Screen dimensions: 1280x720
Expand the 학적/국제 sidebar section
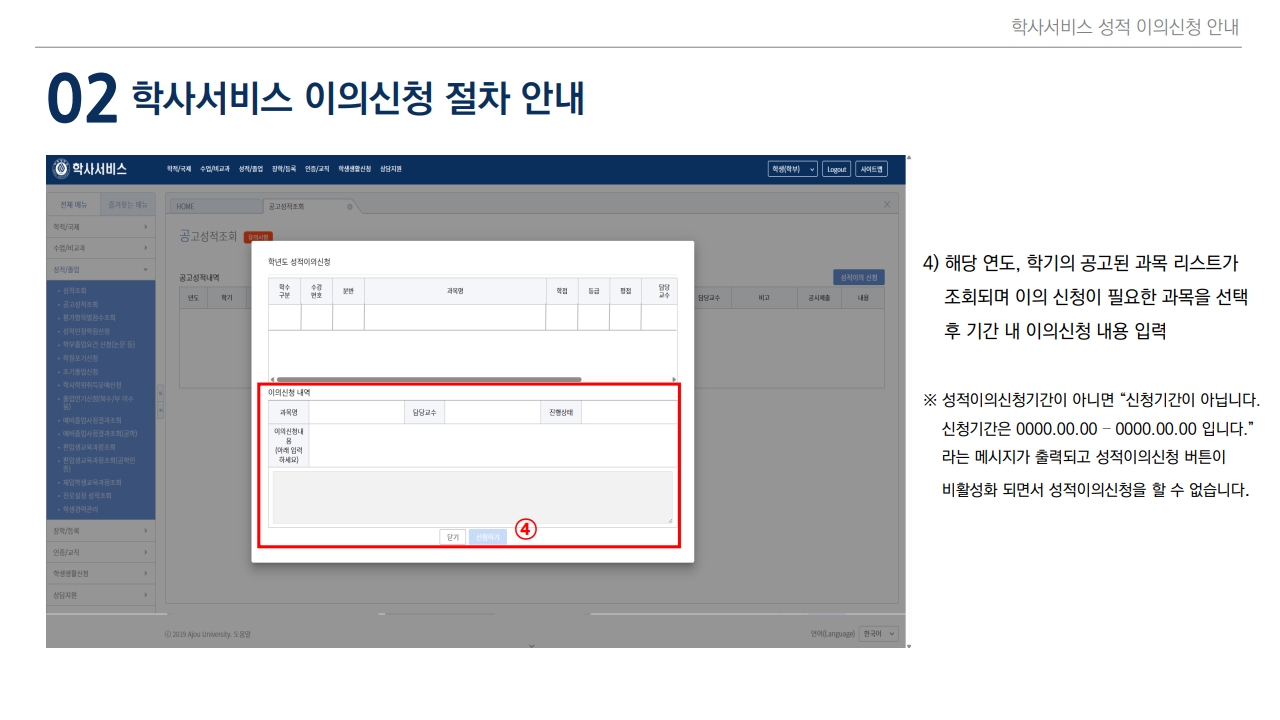[100, 227]
